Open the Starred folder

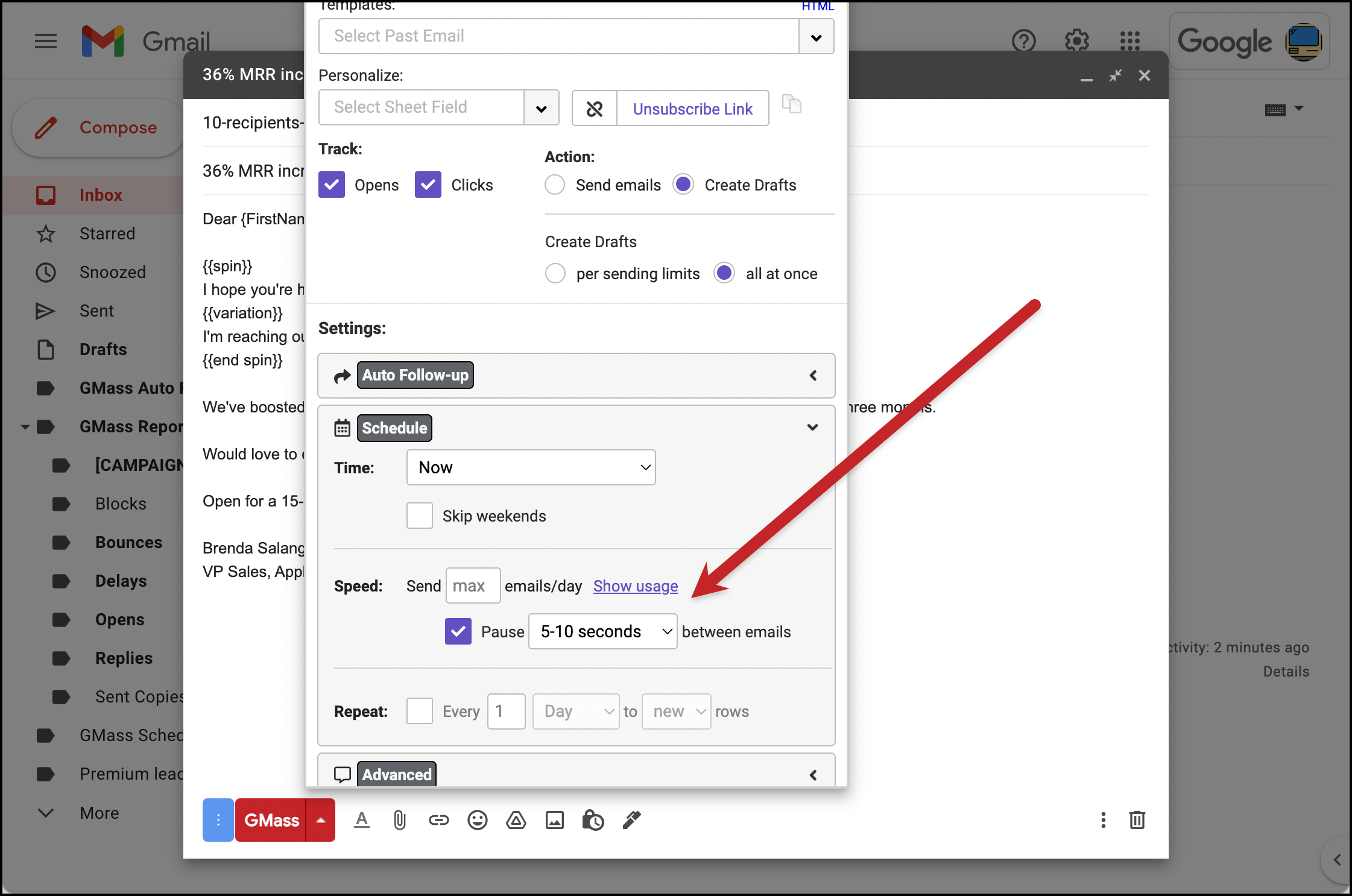click(107, 234)
